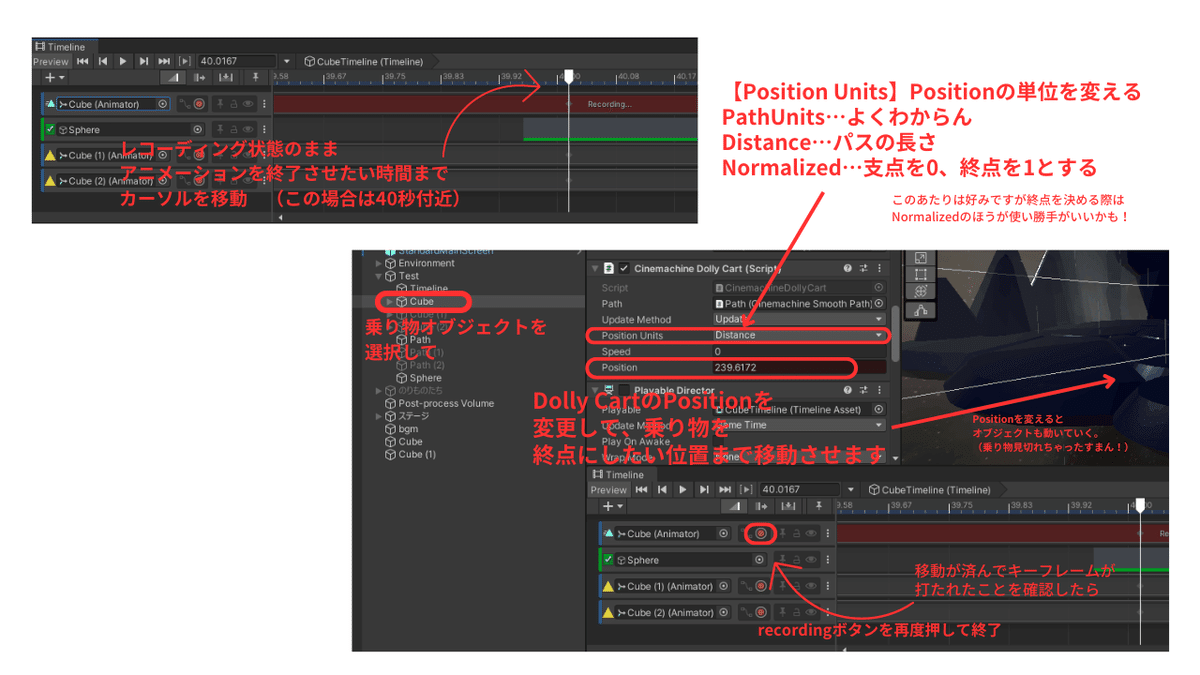Select the bgm object in Hierarchy
The height and width of the screenshot is (675, 1200).
(408, 429)
